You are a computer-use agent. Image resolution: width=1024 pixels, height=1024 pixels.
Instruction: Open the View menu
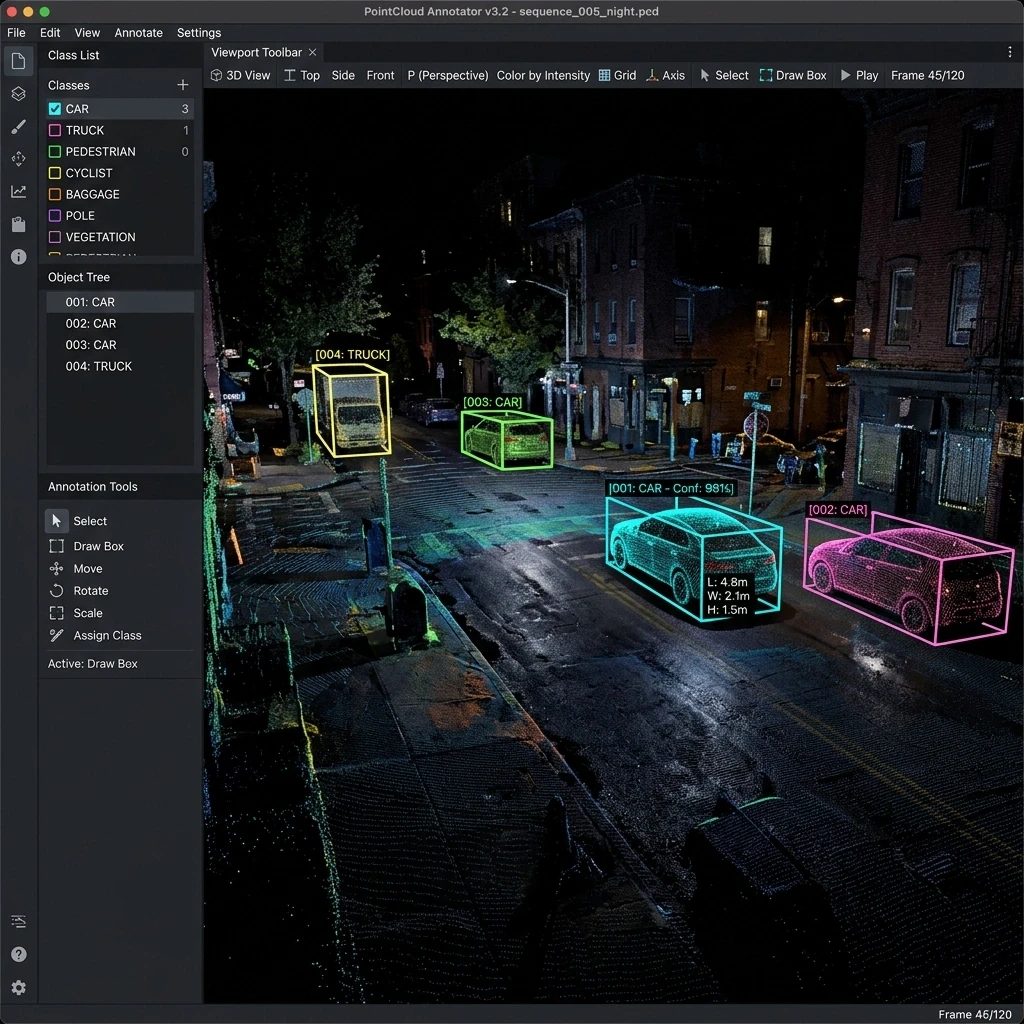click(x=87, y=33)
